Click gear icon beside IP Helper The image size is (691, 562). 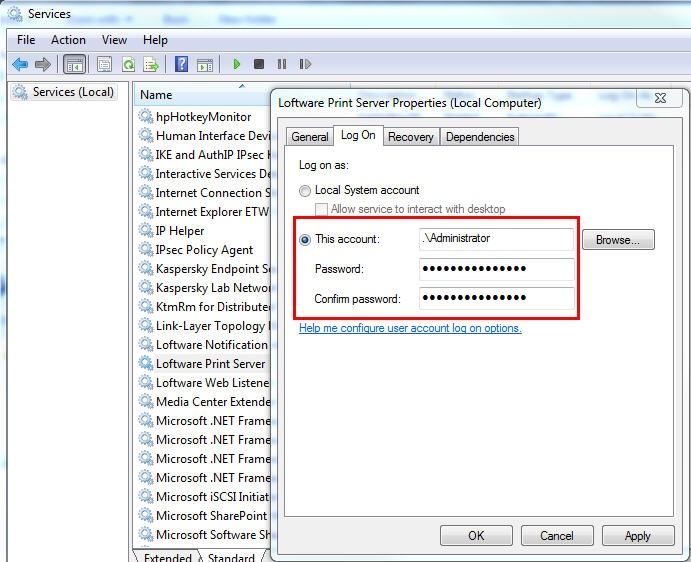[x=146, y=230]
